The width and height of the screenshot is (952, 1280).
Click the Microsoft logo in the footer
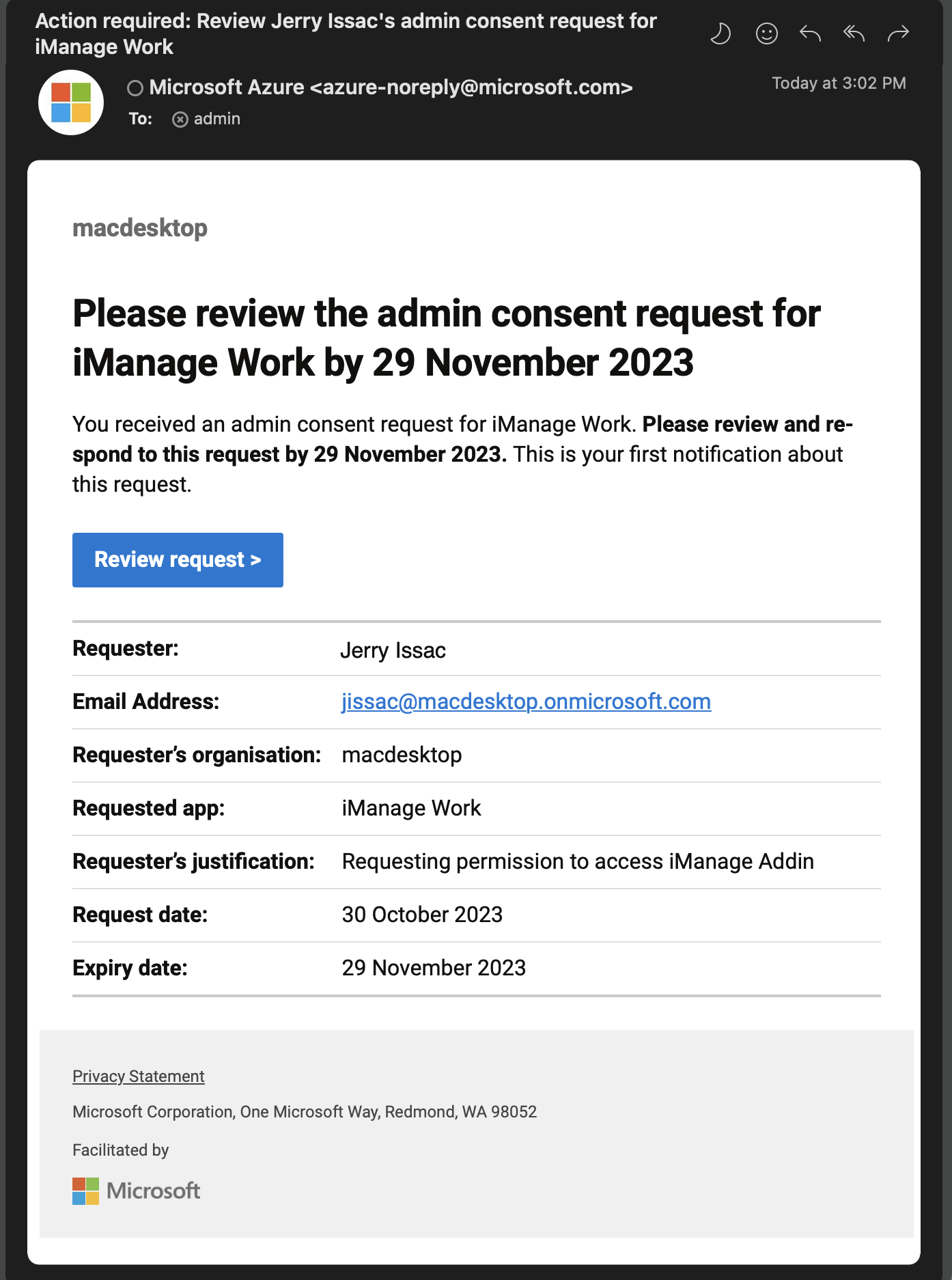(136, 1191)
